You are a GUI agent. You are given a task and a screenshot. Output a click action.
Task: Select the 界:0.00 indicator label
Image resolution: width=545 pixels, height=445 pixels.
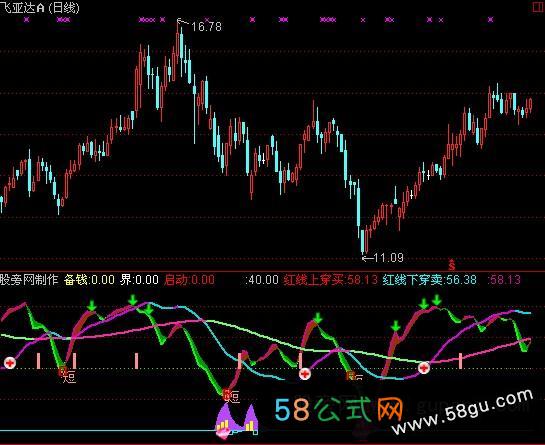(x=139, y=280)
